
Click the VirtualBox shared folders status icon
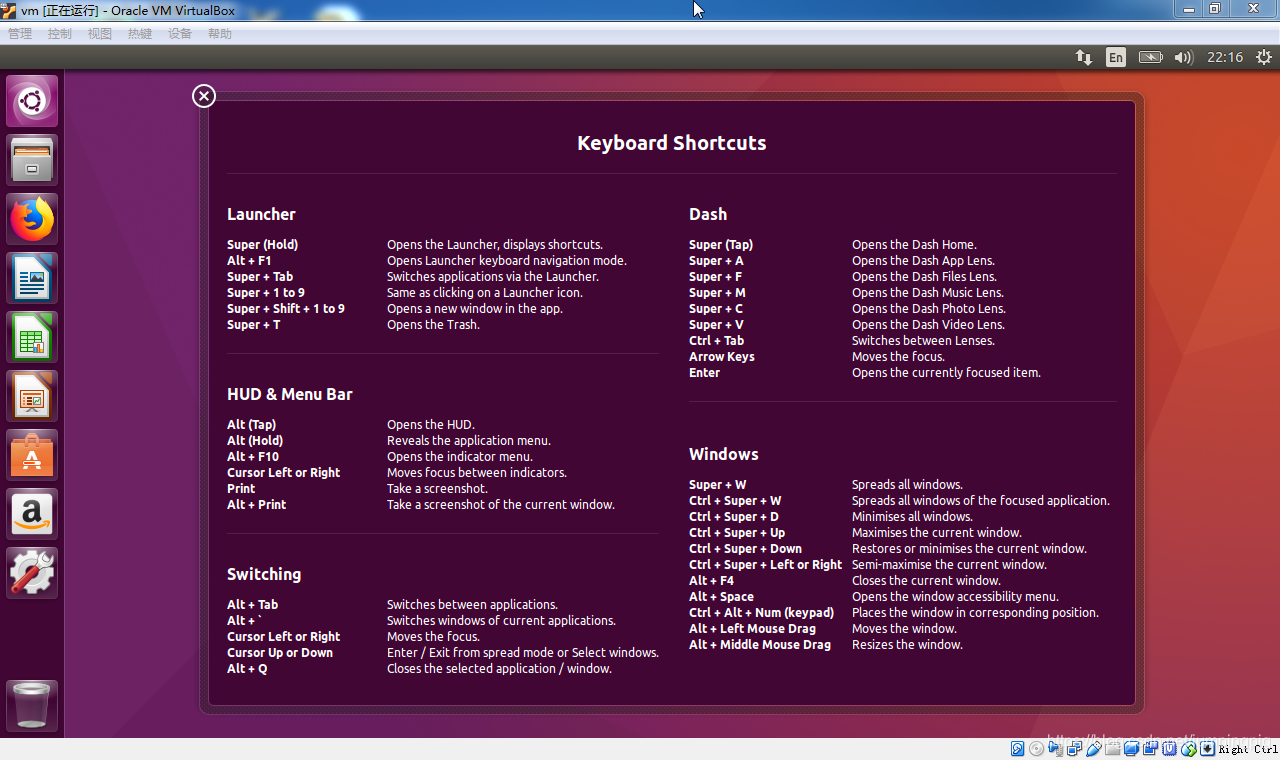coord(1113,748)
